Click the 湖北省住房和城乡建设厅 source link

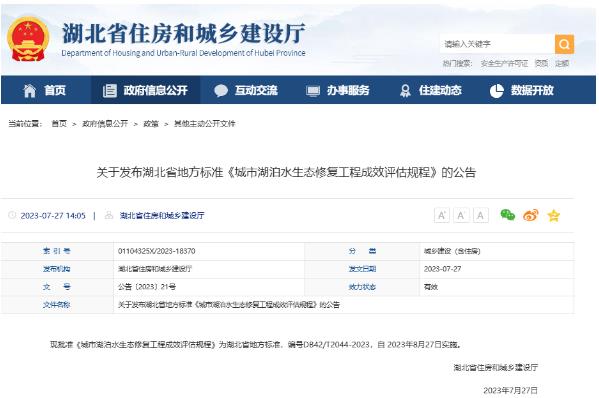[162, 216]
